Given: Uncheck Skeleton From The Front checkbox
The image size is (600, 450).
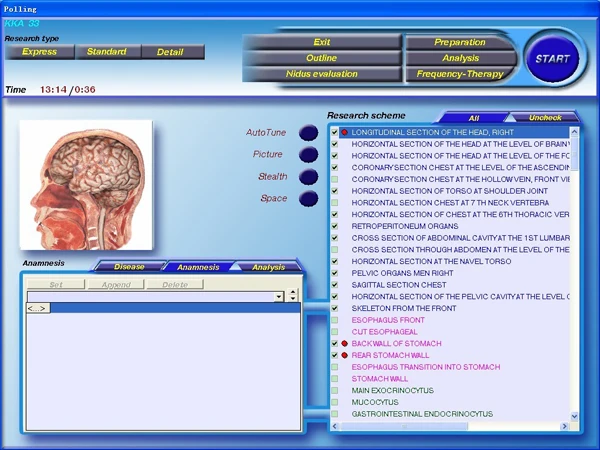Looking at the screenshot, I should 335,308.
